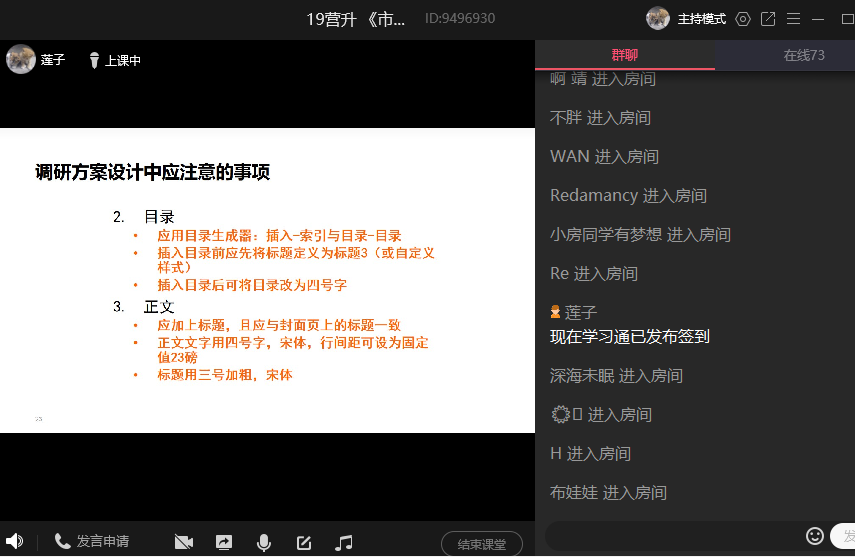Screen dimensions: 855x557
Task: Click the host avatar beside 主持模式
Action: pyautogui.click(x=658, y=18)
